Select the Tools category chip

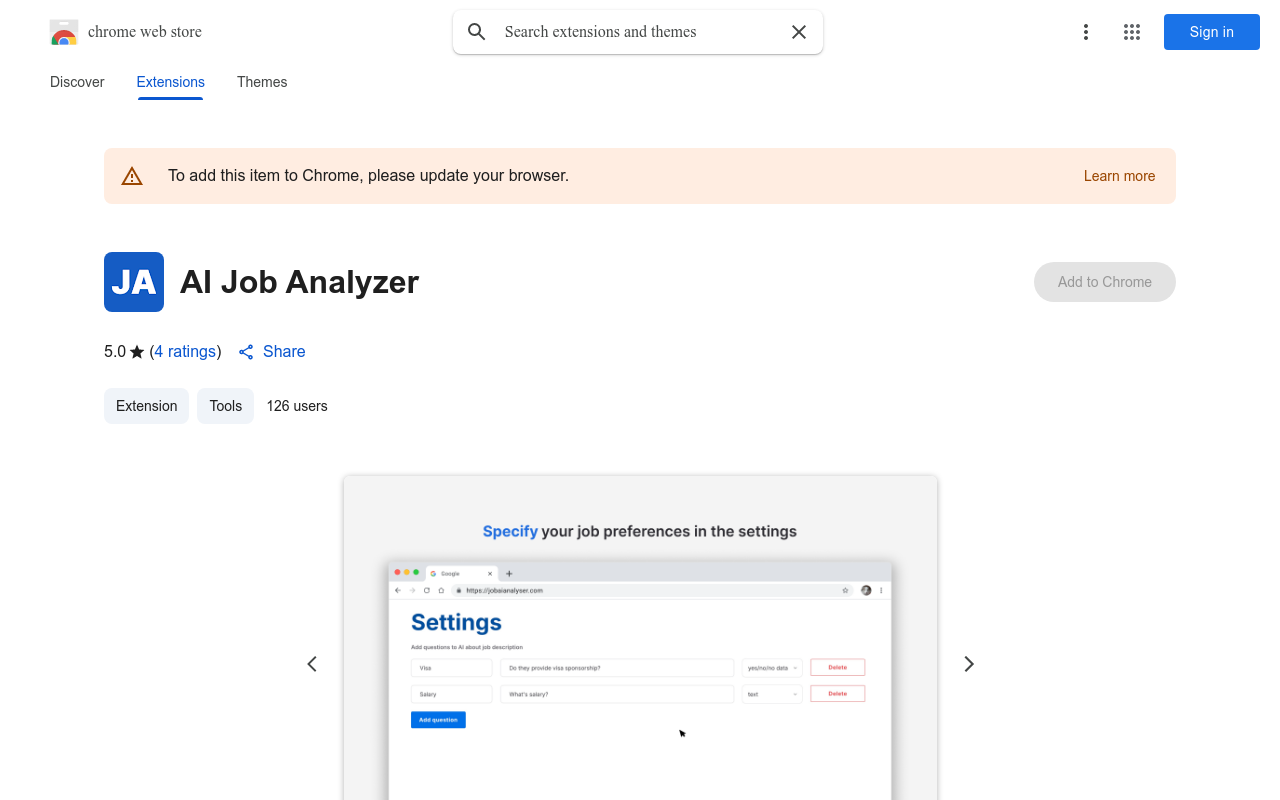(225, 406)
